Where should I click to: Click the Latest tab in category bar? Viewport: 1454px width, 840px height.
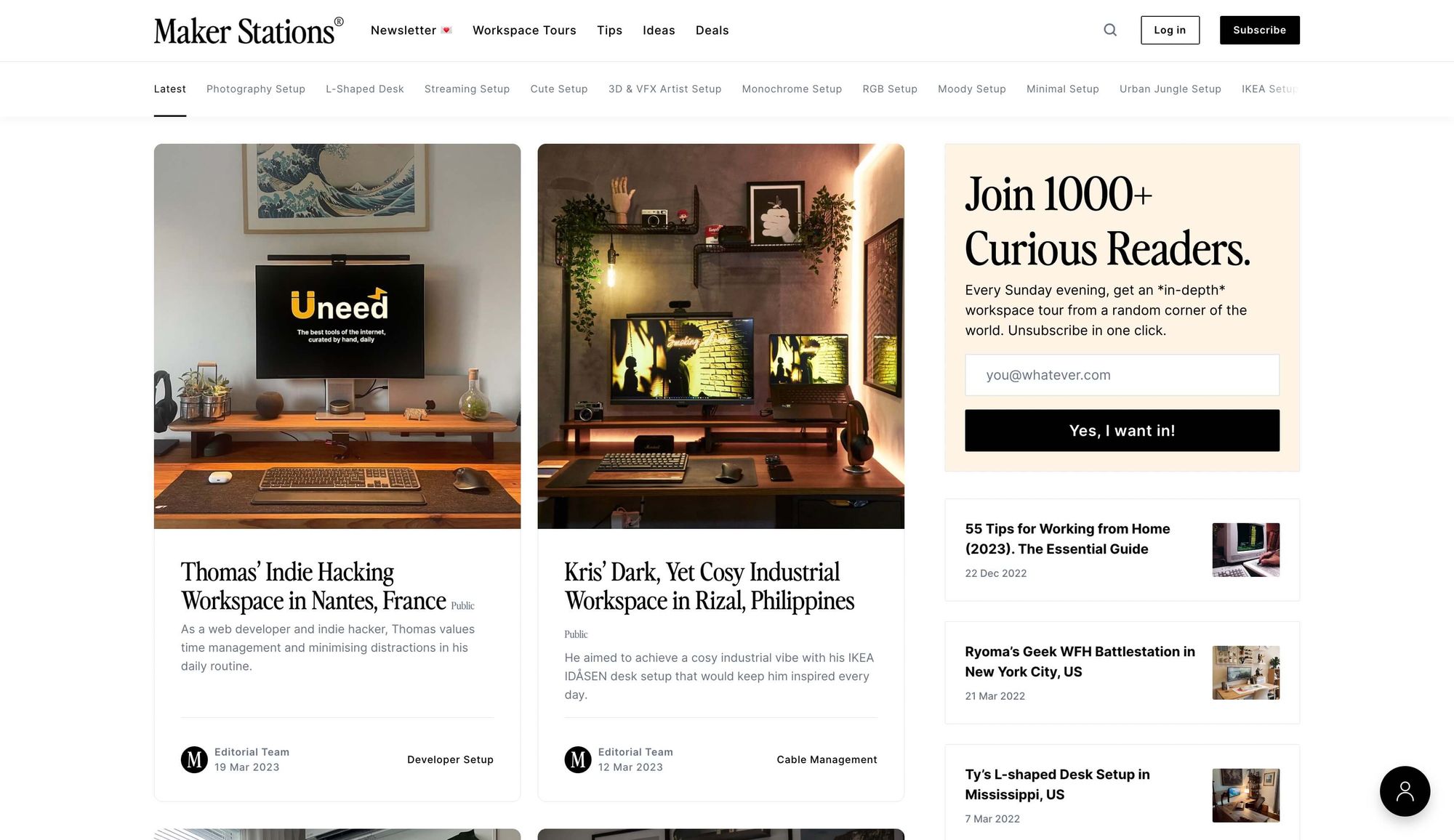click(x=170, y=89)
